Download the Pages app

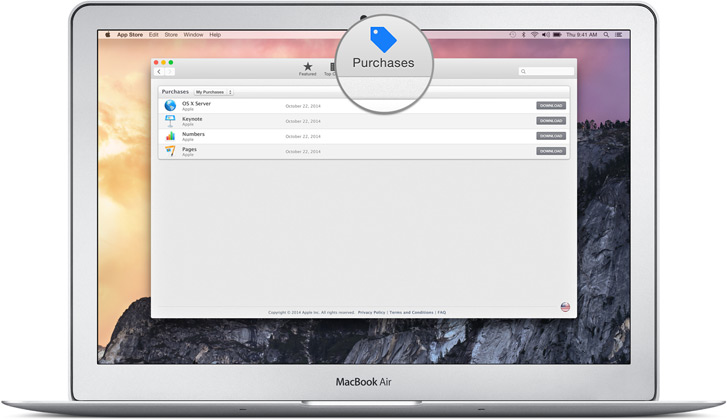point(551,151)
